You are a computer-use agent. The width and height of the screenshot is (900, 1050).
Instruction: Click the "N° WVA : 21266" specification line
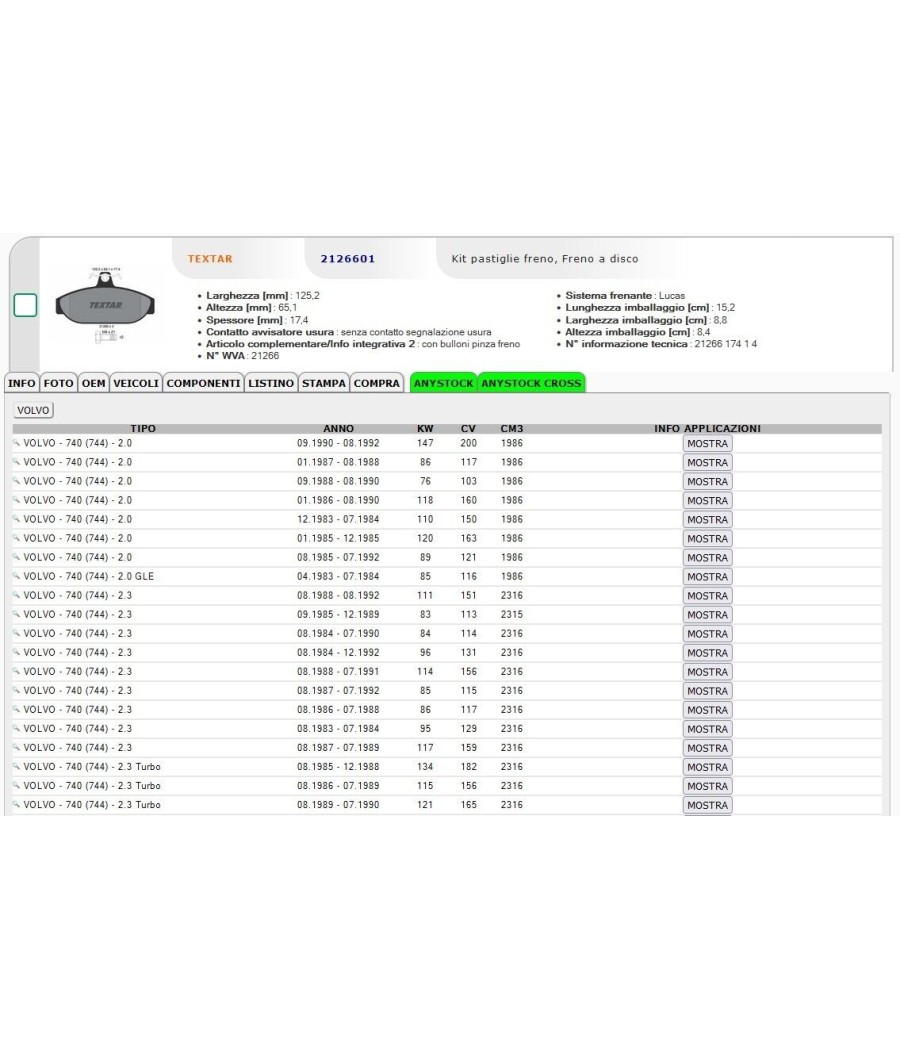tap(242, 356)
